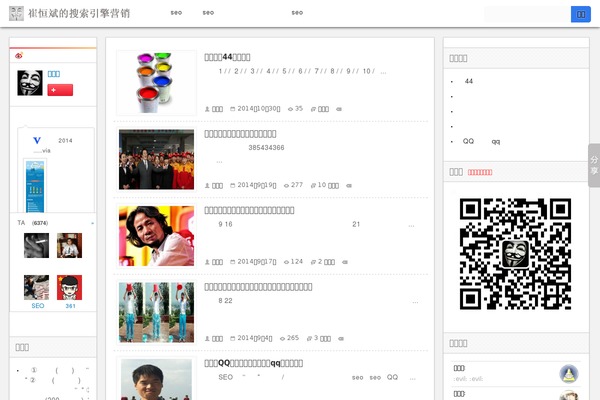Open the title of the 2014-9-17 post
Image resolution: width=600 pixels, height=400 pixels.
(x=249, y=210)
